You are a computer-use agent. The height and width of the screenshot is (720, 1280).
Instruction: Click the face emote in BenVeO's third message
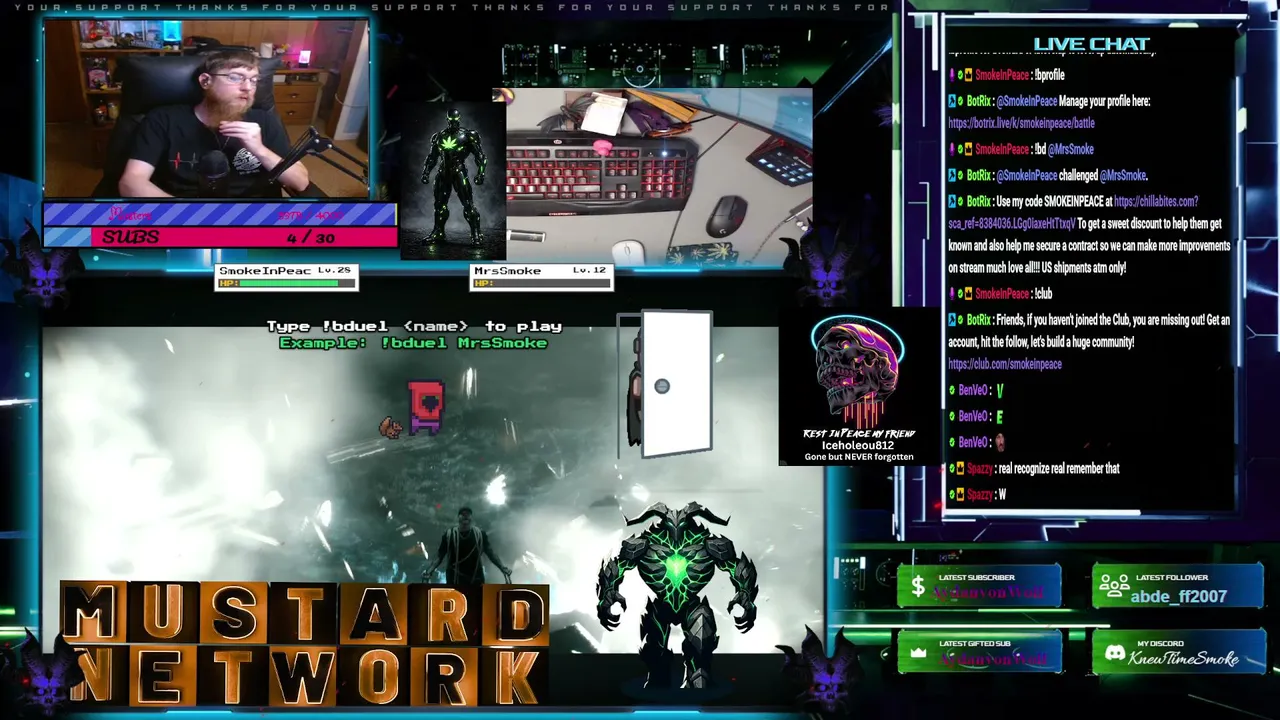click(x=1000, y=442)
